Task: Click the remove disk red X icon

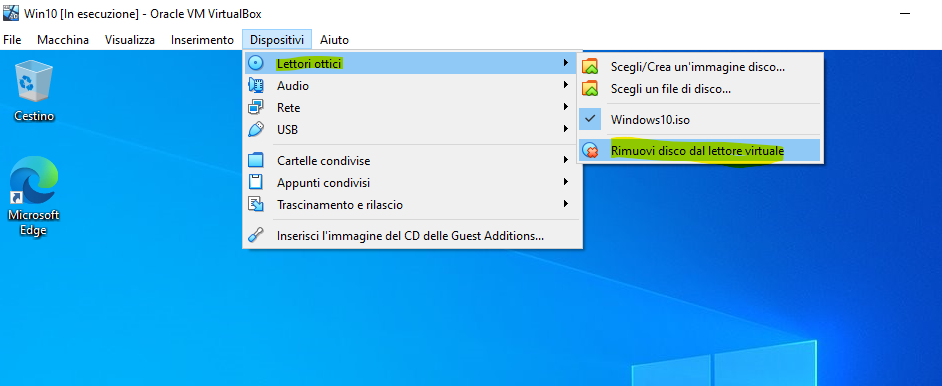Action: (x=591, y=151)
